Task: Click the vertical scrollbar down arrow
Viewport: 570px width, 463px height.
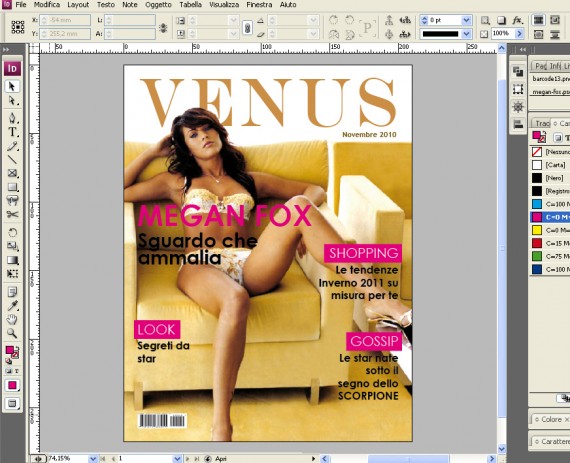Action: click(x=502, y=449)
